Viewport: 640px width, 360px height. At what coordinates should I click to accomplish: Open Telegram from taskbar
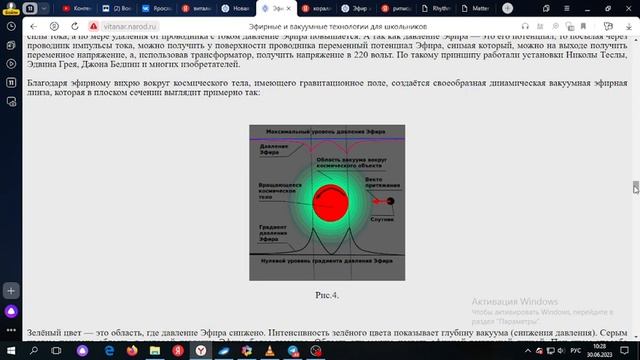click(x=293, y=351)
